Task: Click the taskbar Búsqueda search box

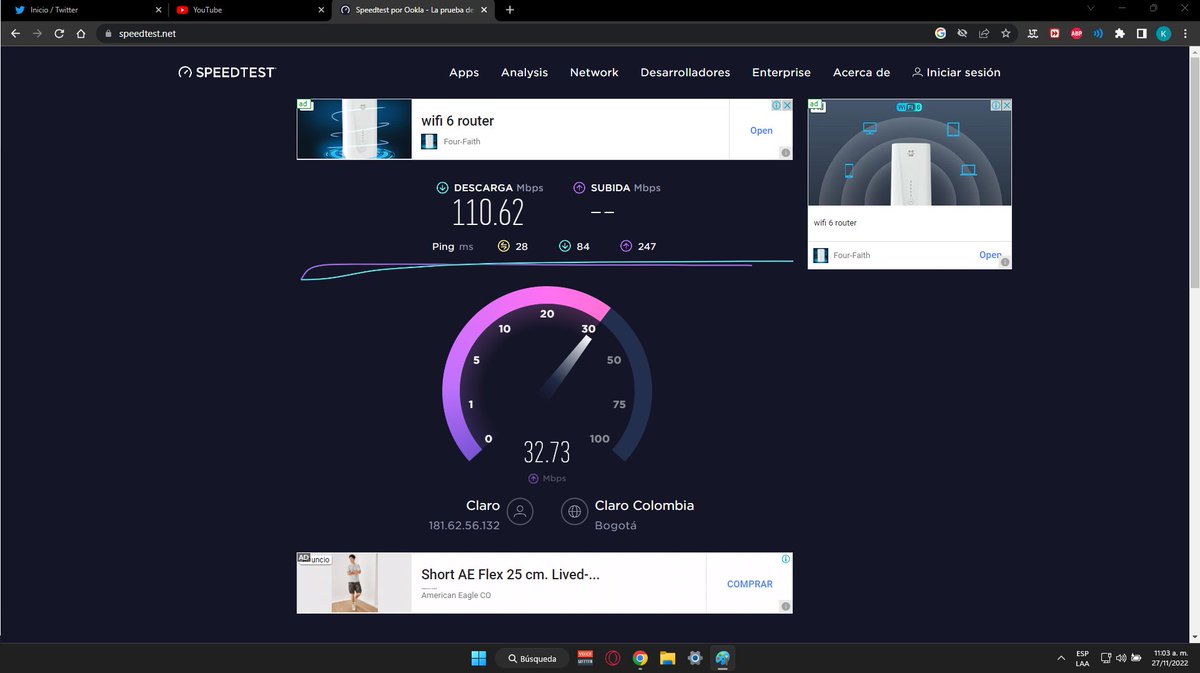Action: click(x=533, y=658)
